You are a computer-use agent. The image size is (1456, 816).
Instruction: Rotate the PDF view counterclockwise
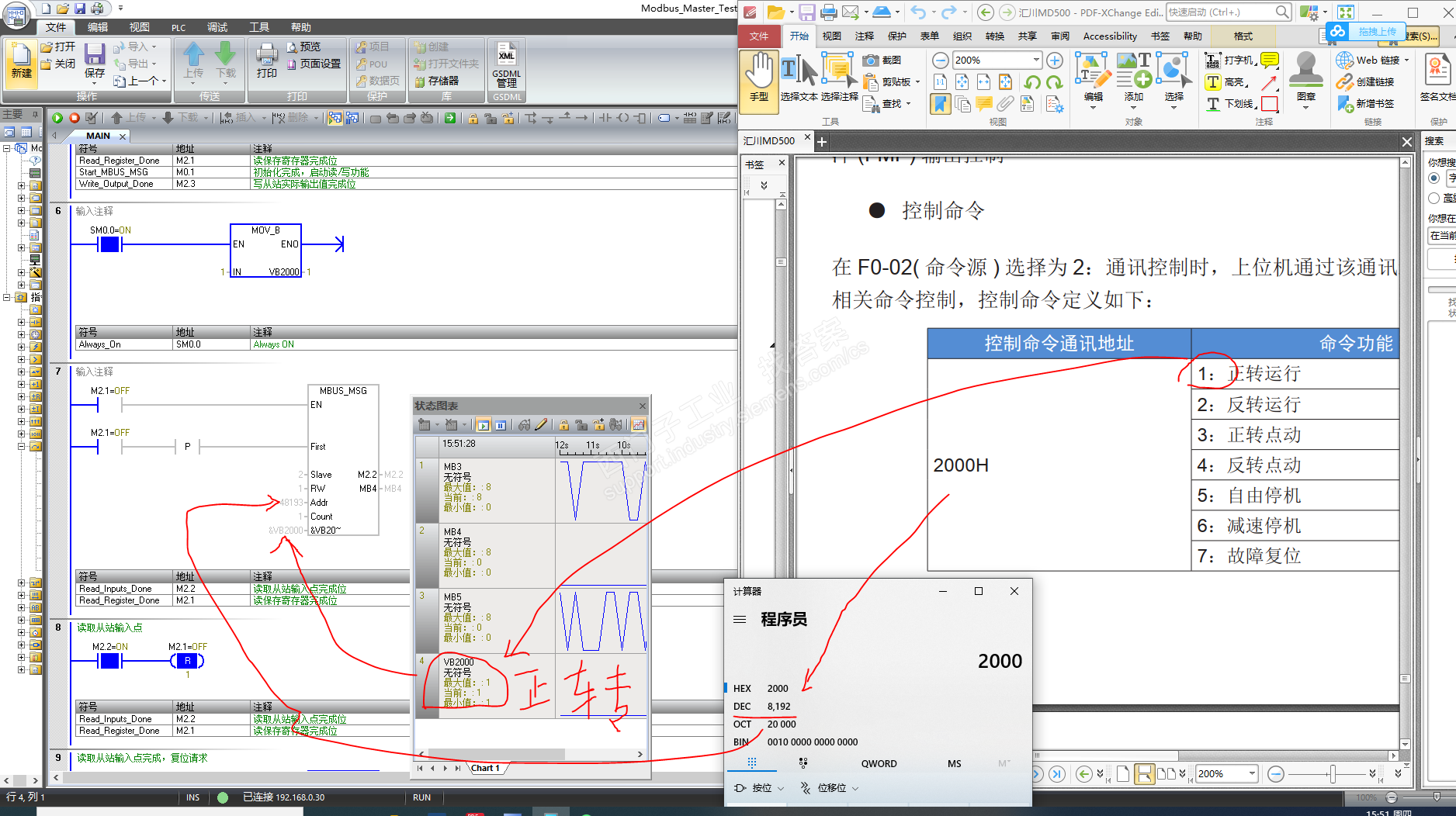pos(1032,82)
